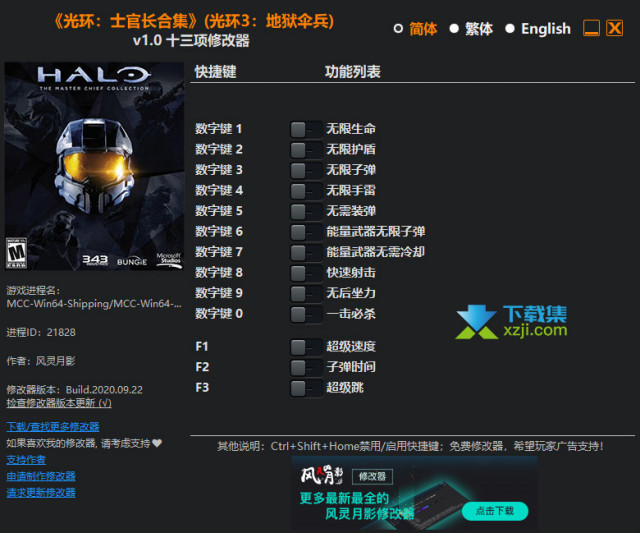640x533 pixels.
Task: Turn on the 无限子弹 switch
Action: click(306, 170)
